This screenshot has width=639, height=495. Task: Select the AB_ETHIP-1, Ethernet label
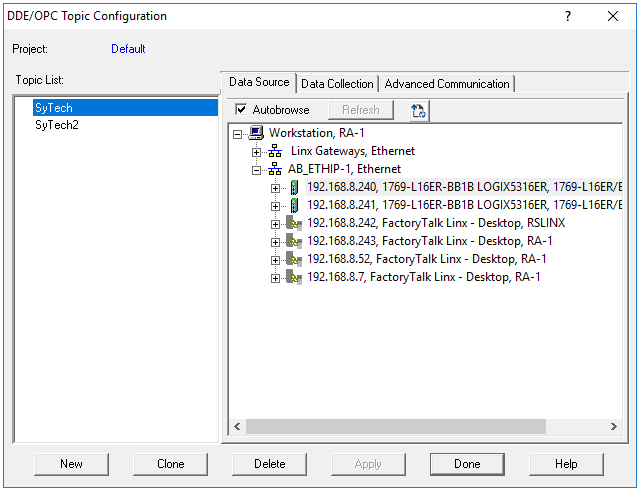[344, 169]
